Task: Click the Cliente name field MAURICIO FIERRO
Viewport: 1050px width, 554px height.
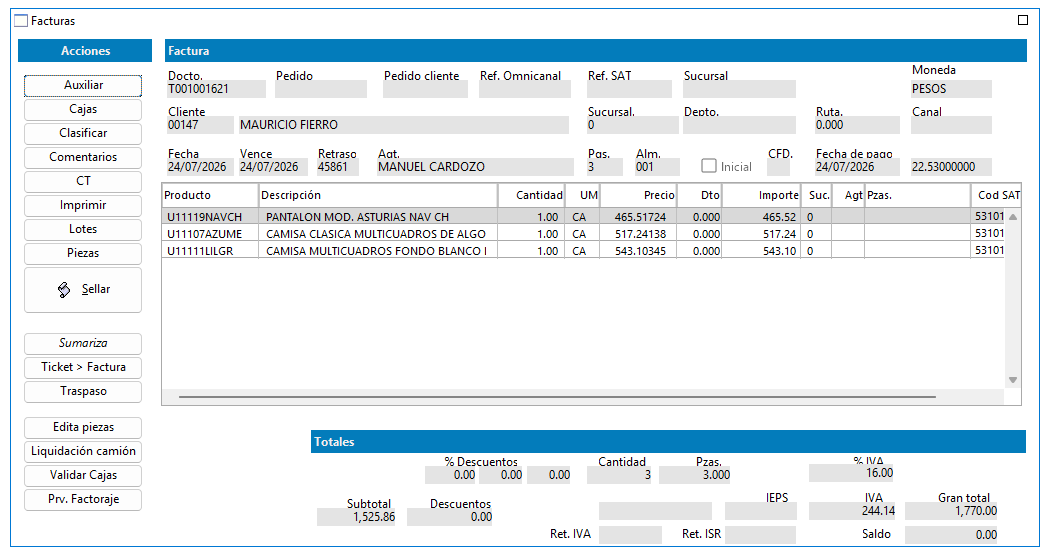Action: [403, 125]
